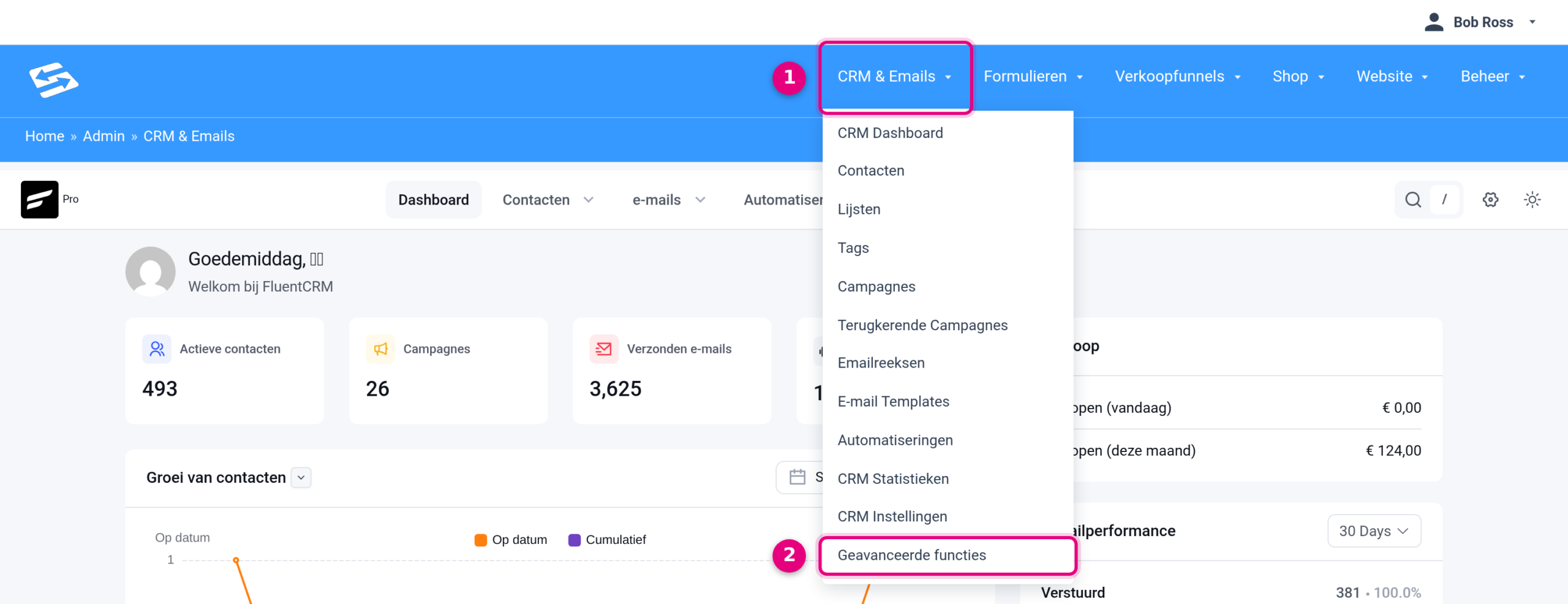Open the Contacten tab in FluentCRM bar
1568x604 pixels.
(548, 200)
